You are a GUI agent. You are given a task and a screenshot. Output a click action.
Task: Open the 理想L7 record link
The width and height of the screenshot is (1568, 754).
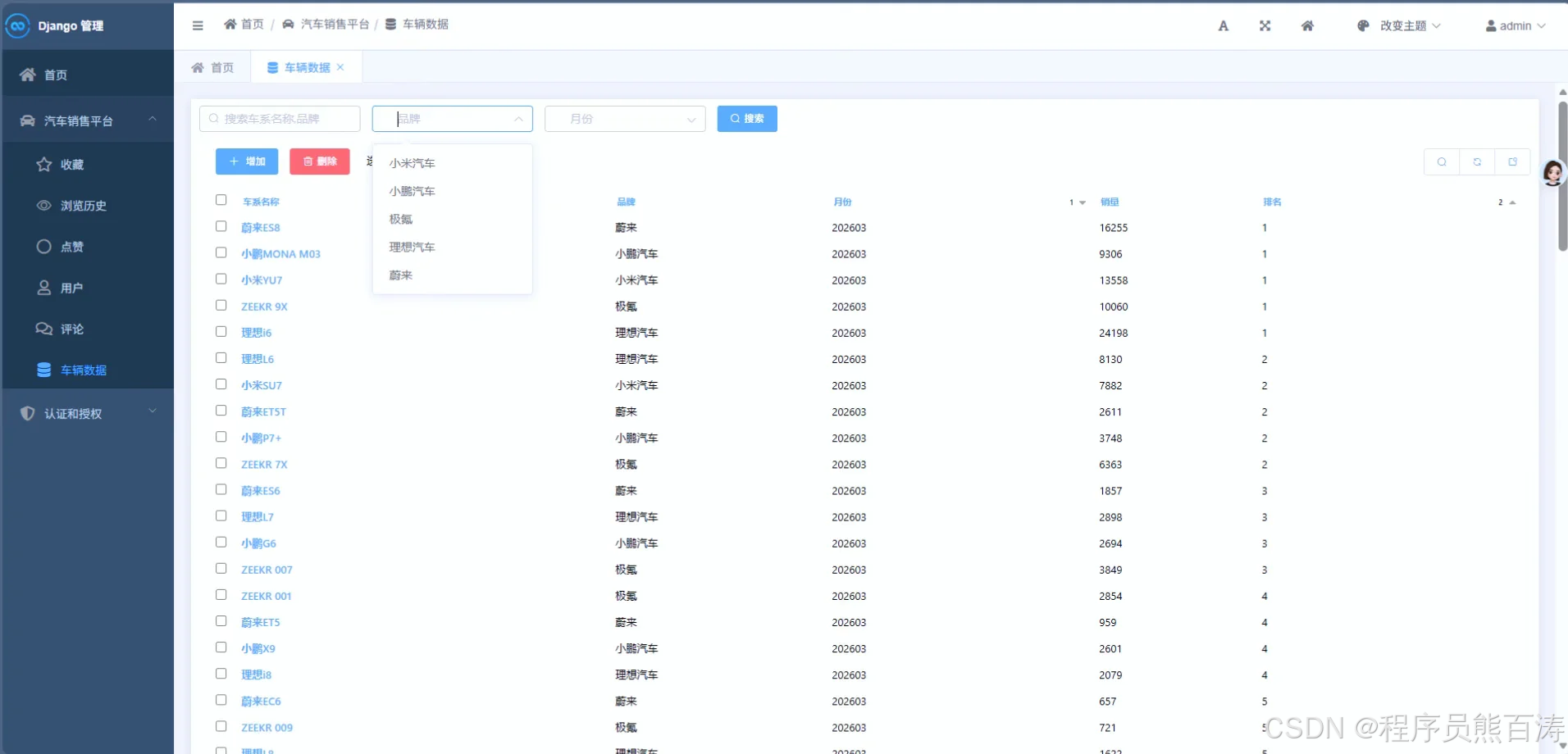[x=258, y=517]
